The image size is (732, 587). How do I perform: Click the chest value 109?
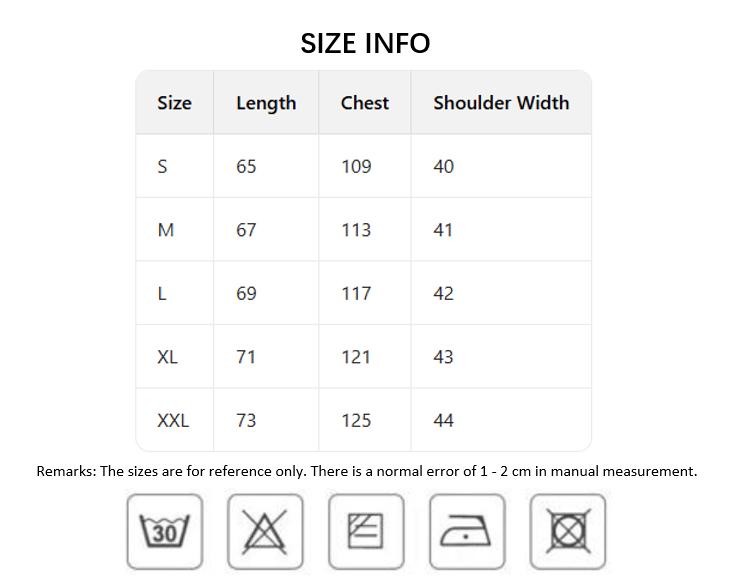click(356, 167)
